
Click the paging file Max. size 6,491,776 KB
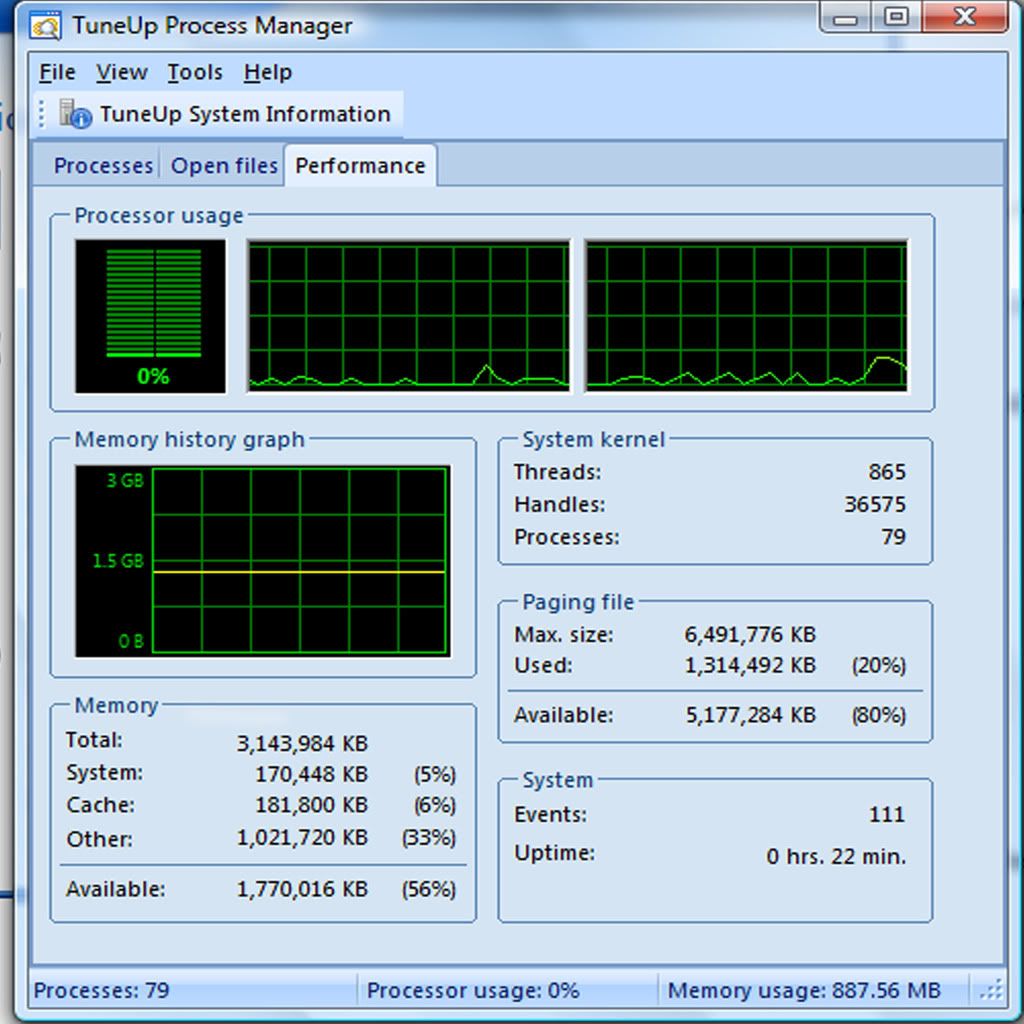pyautogui.click(x=750, y=634)
